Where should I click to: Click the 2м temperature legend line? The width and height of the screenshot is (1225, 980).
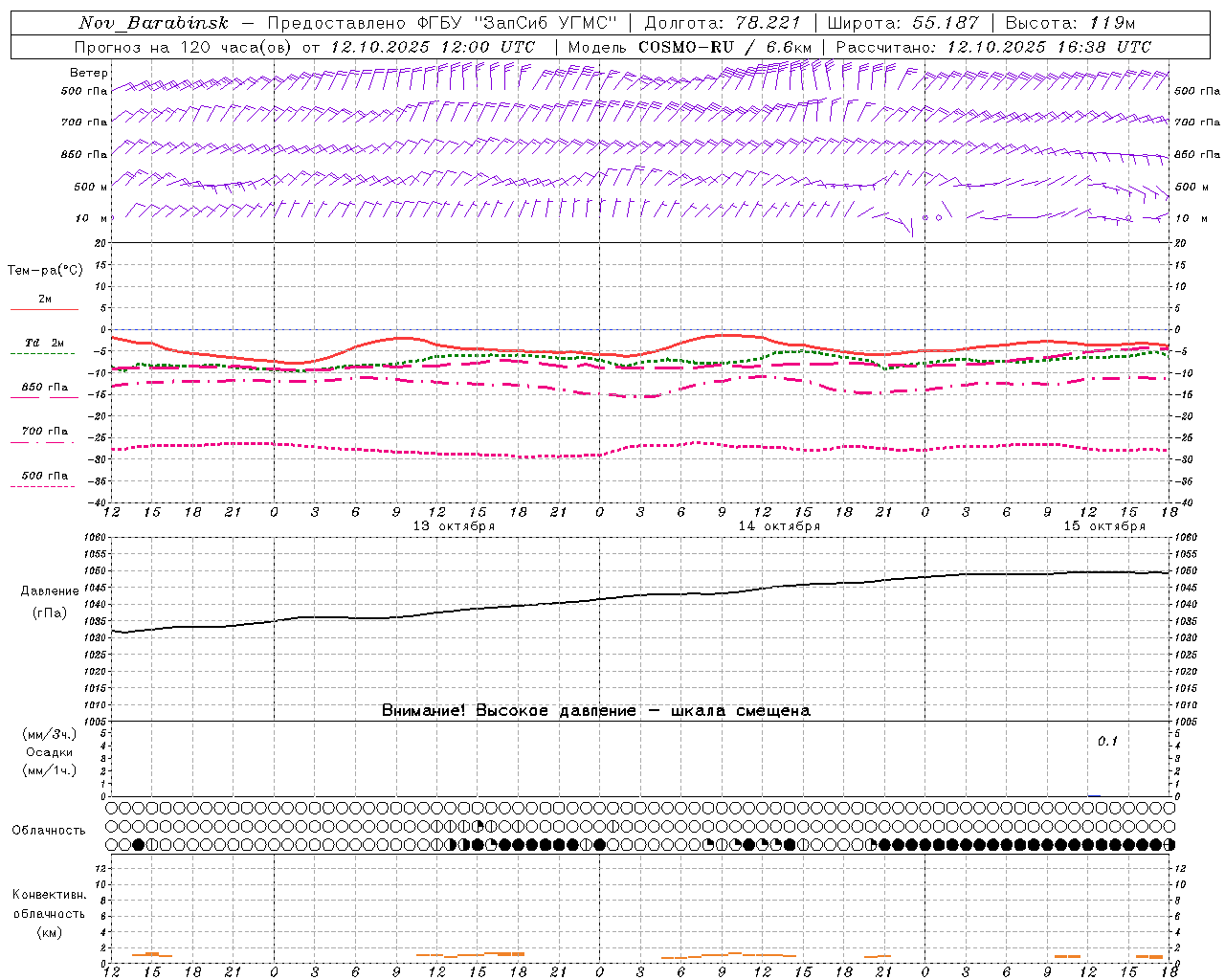click(44, 309)
